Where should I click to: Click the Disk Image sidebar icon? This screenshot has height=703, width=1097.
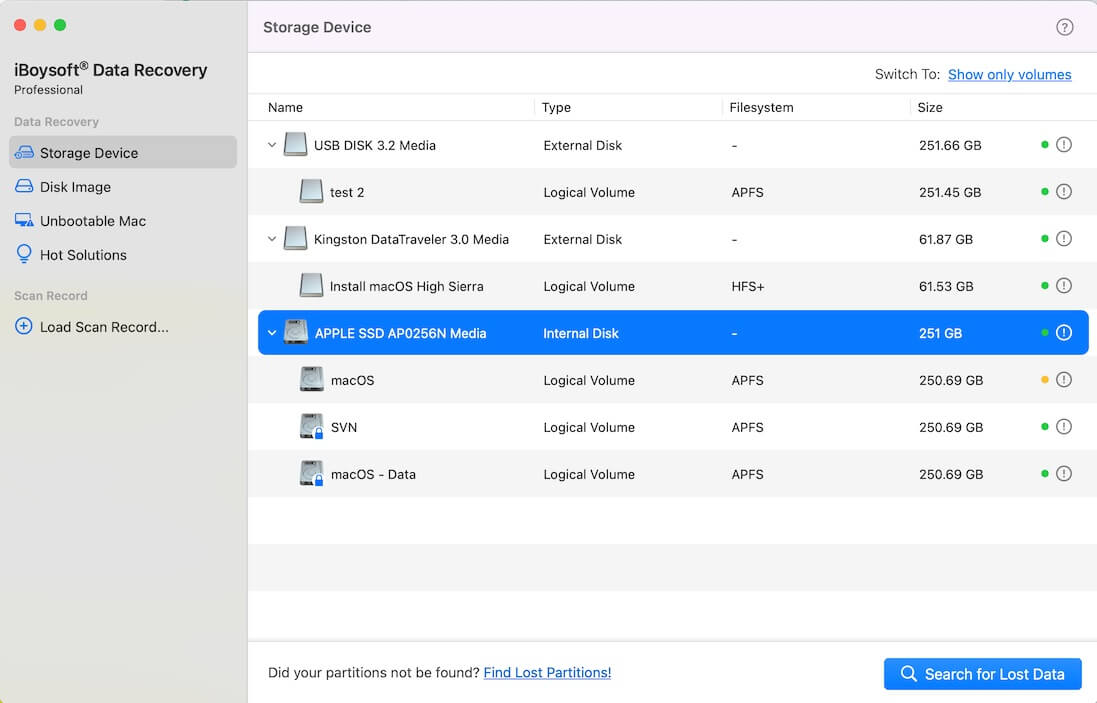(24, 187)
